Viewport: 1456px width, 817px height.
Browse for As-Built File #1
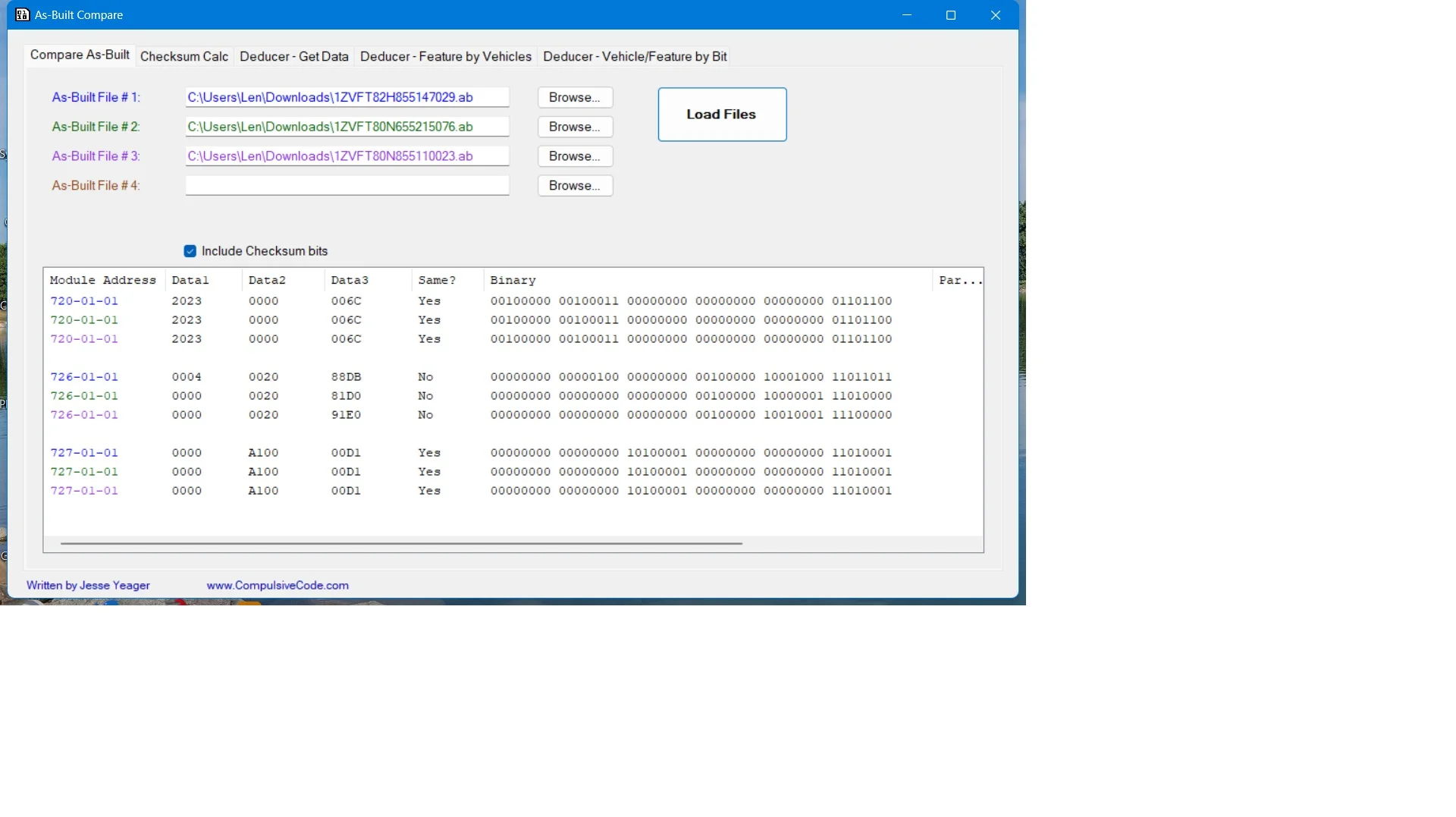[x=575, y=97]
